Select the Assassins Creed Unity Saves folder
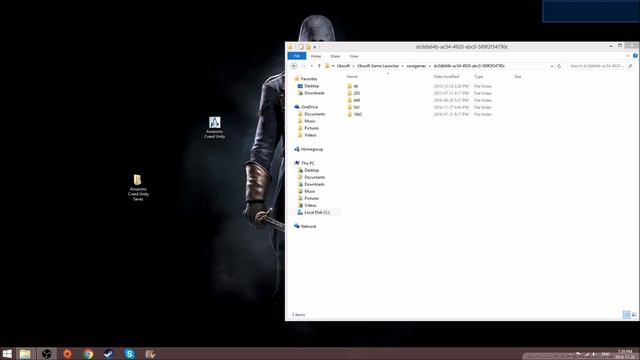The image size is (640, 360). [x=138, y=187]
